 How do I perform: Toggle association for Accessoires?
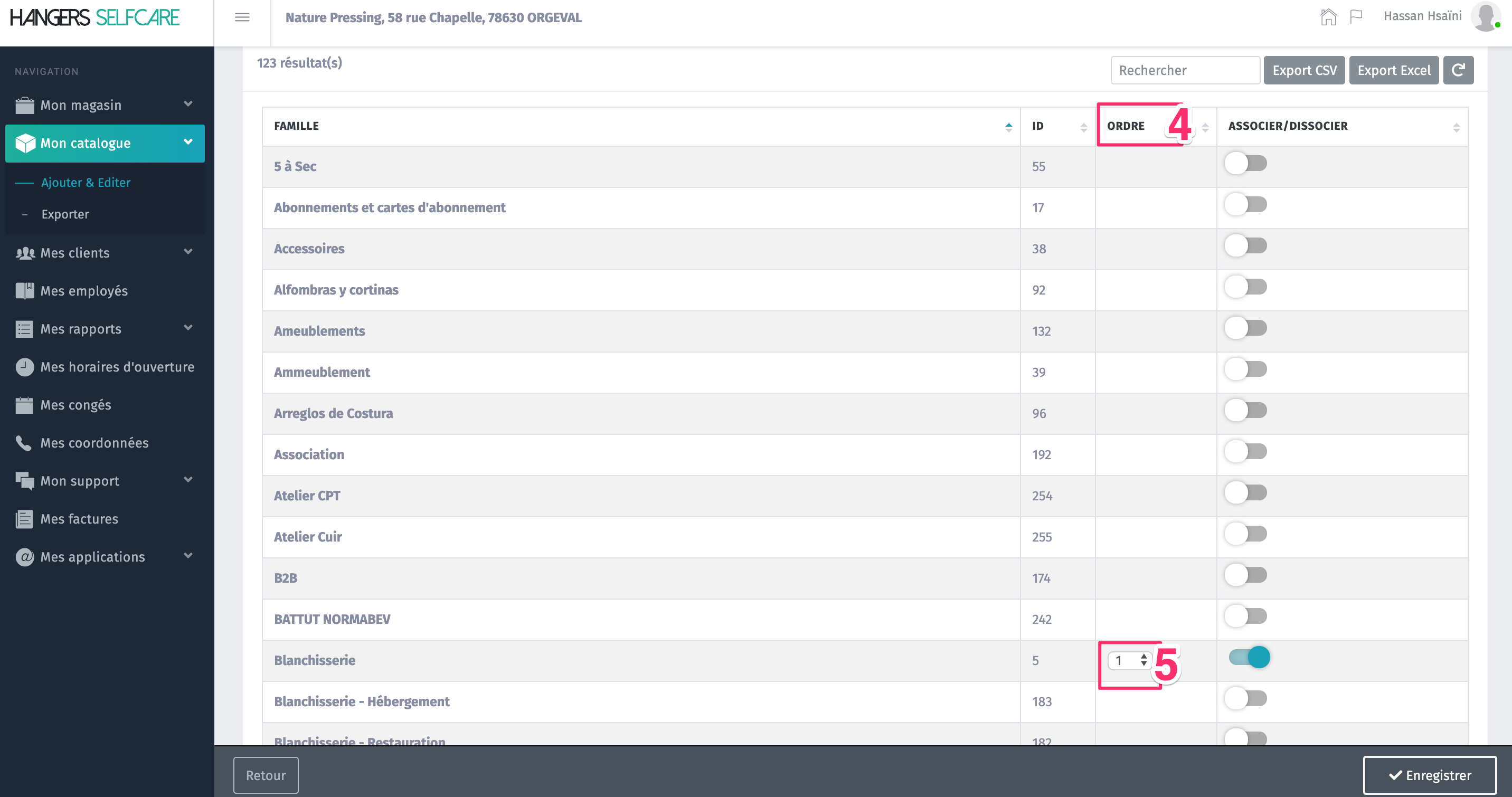pos(1245,246)
